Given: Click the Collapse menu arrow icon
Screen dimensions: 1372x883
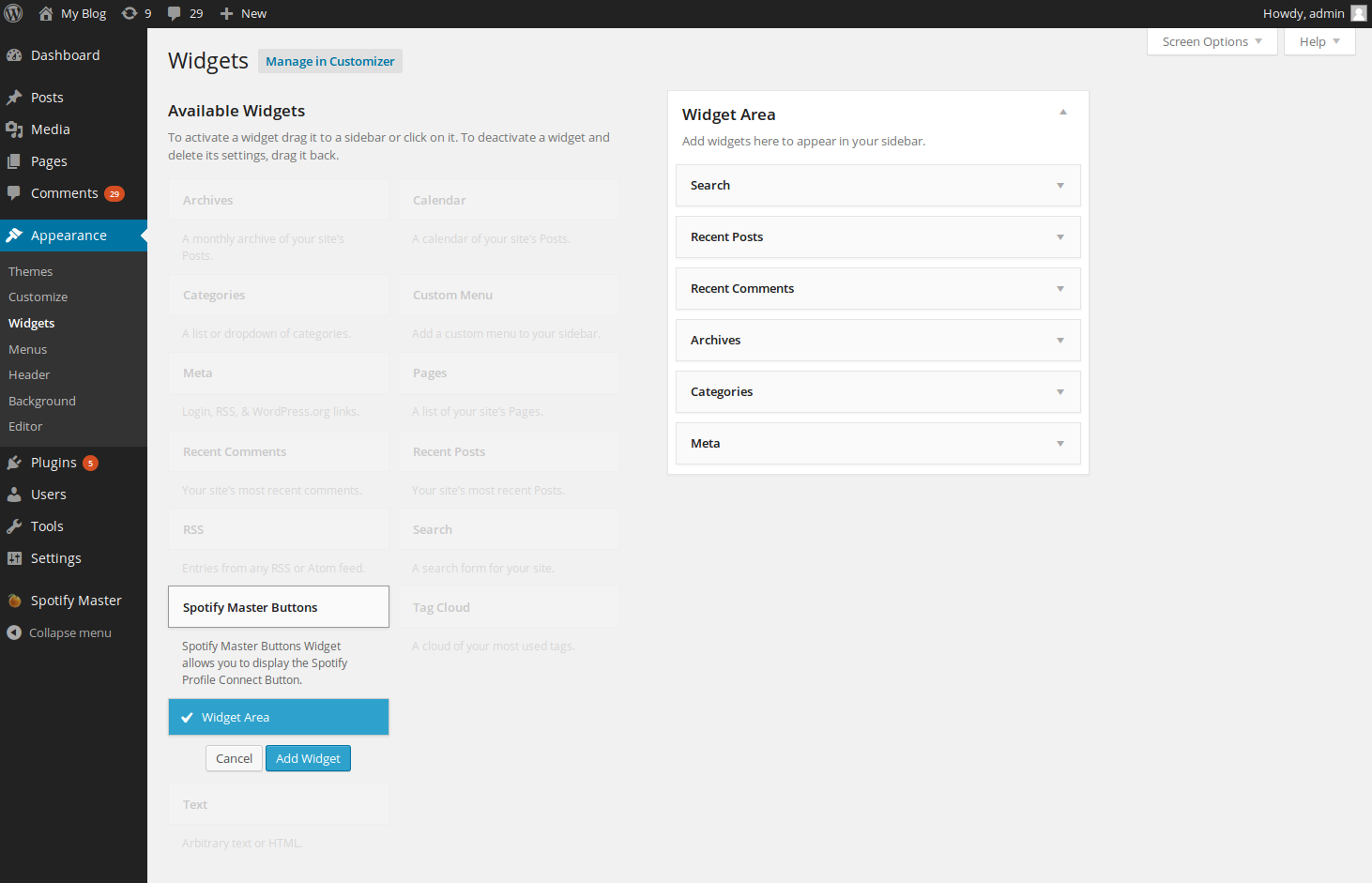Looking at the screenshot, I should (x=14, y=632).
